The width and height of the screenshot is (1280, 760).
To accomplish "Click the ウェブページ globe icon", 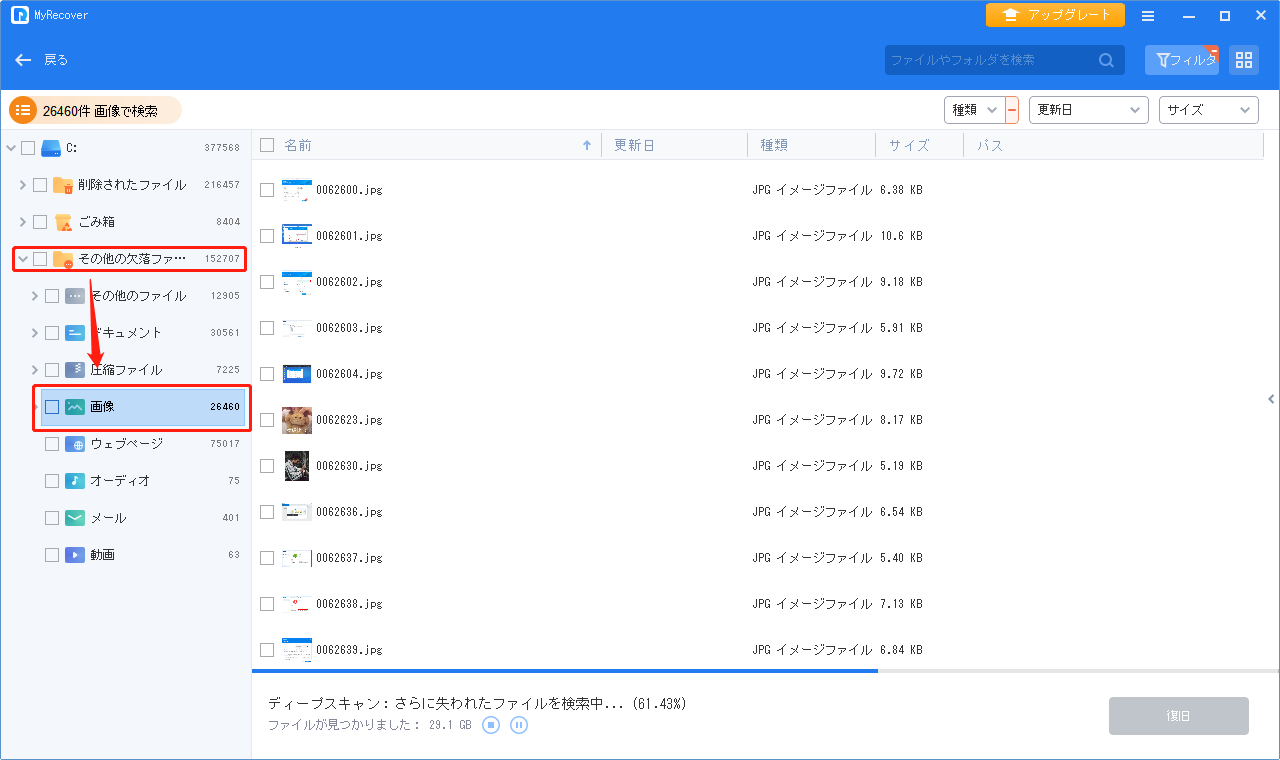I will (x=75, y=444).
